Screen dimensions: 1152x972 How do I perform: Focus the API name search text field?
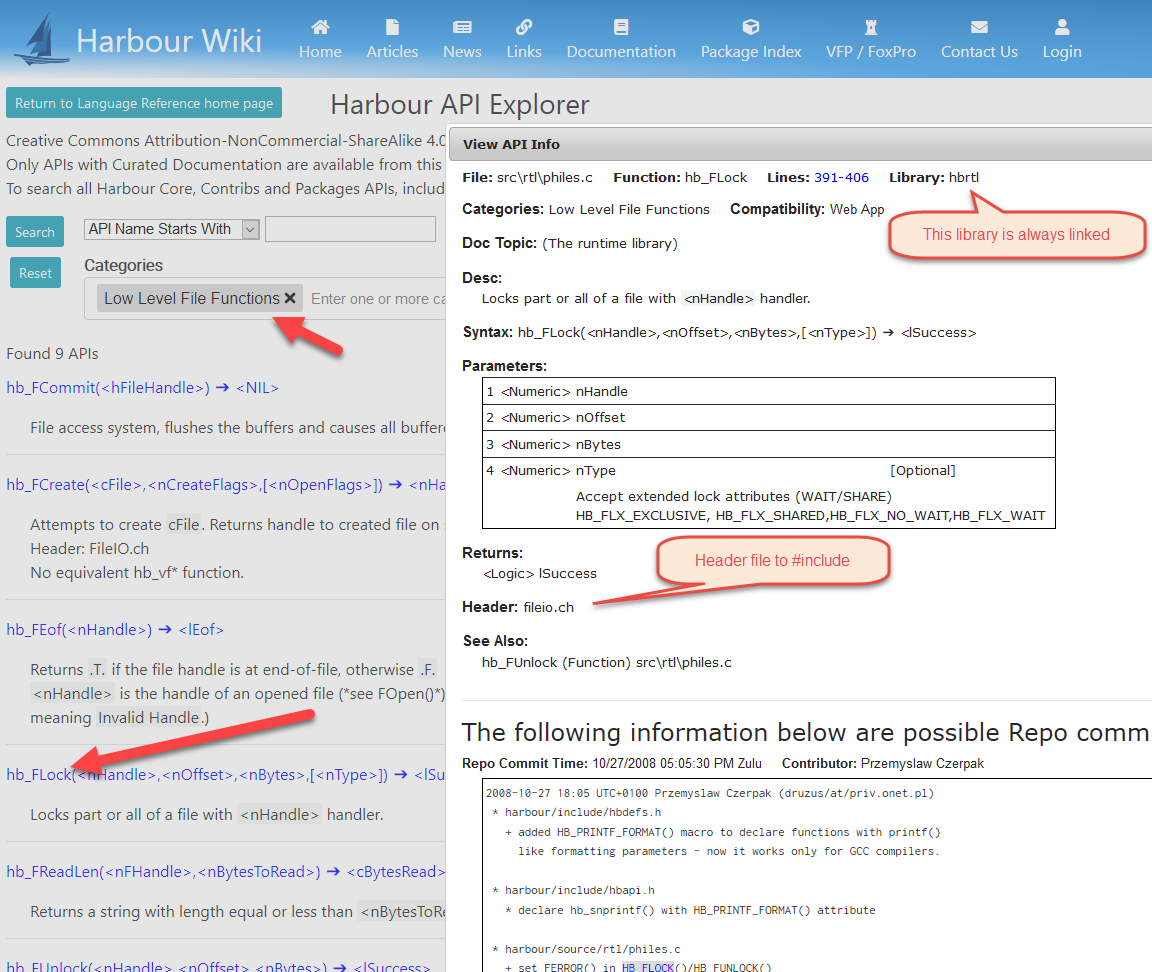350,229
